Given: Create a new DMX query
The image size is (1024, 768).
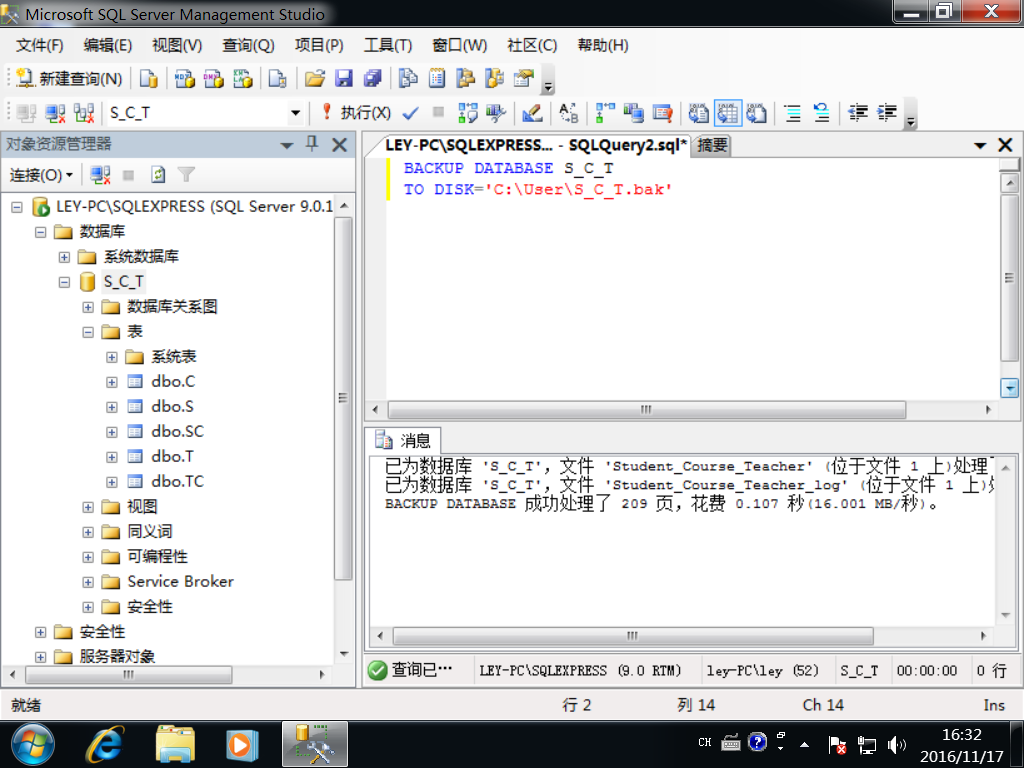Looking at the screenshot, I should [214, 79].
